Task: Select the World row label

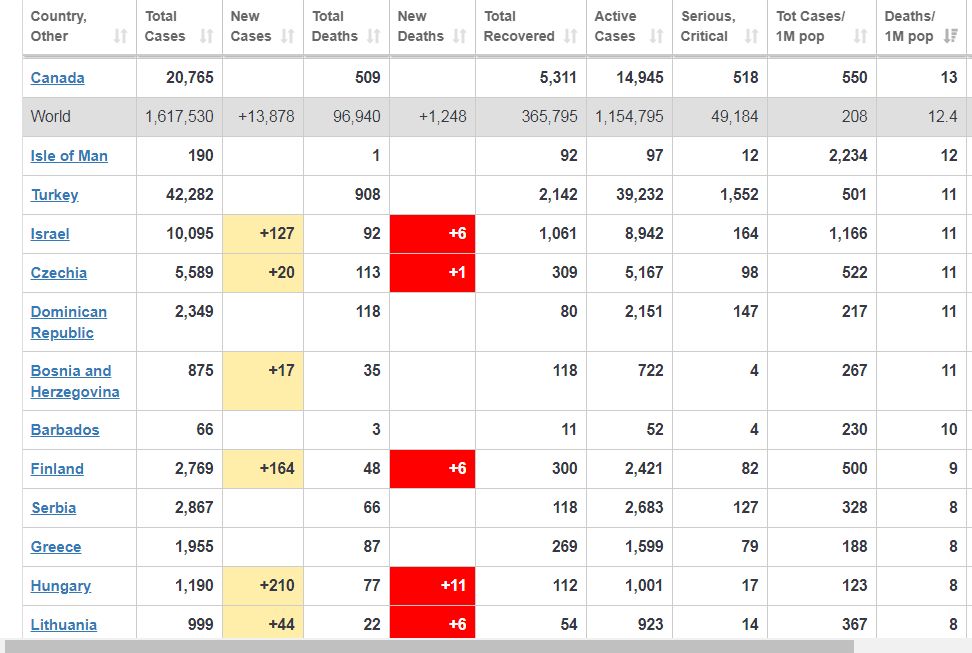Action: click(51, 117)
